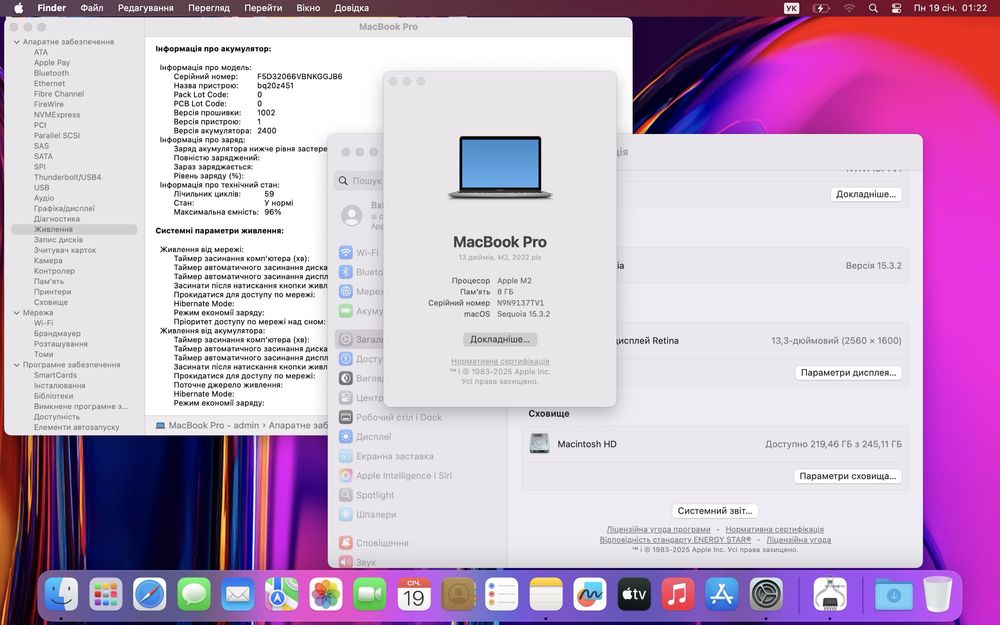This screenshot has width=1000, height=625.
Task: Open the Файл menu
Action: (92, 8)
